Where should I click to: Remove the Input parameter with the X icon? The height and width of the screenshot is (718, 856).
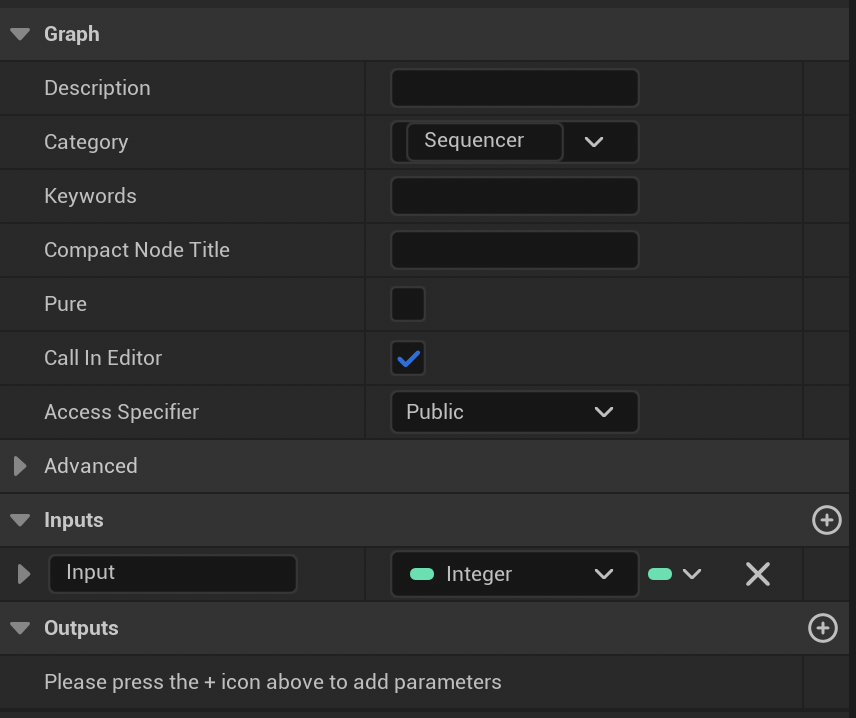(x=757, y=574)
